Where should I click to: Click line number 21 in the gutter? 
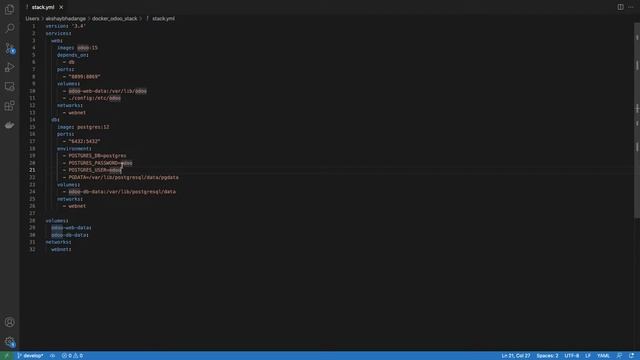[x=32, y=170]
